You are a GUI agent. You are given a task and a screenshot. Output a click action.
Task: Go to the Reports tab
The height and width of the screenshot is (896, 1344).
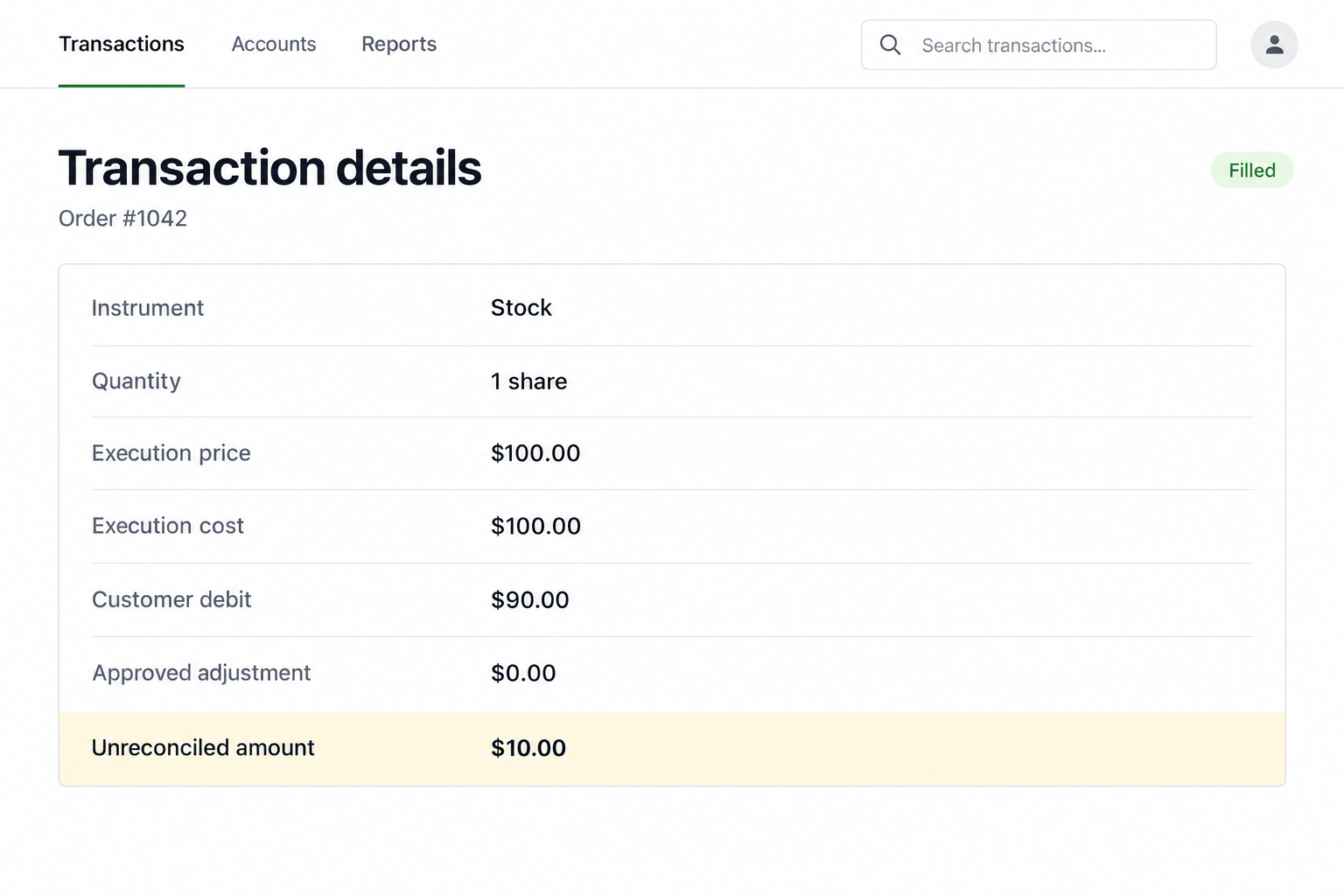[399, 44]
